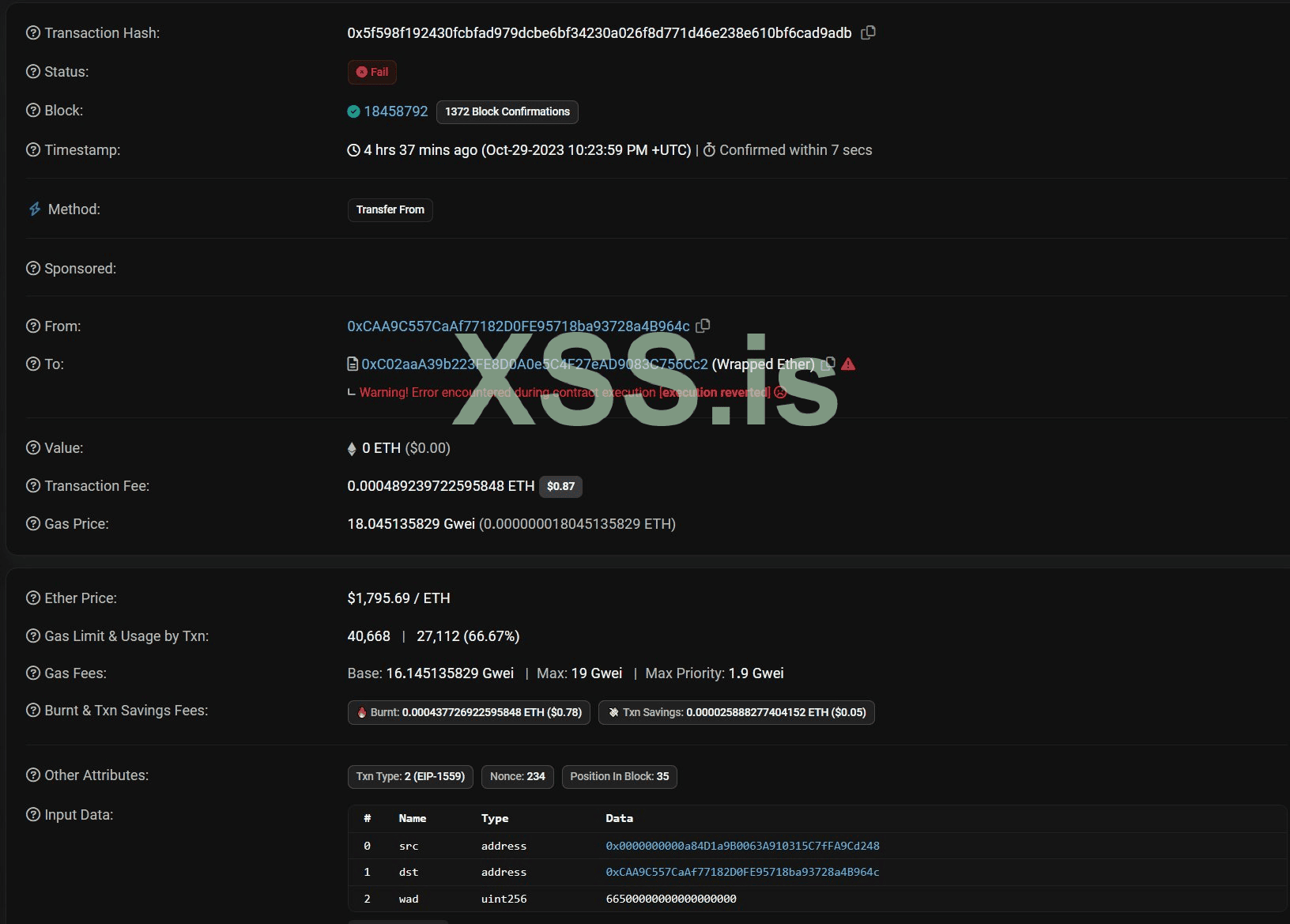
Task: Click the Txn Type 2 (EIP-1559) badge
Action: pos(410,776)
